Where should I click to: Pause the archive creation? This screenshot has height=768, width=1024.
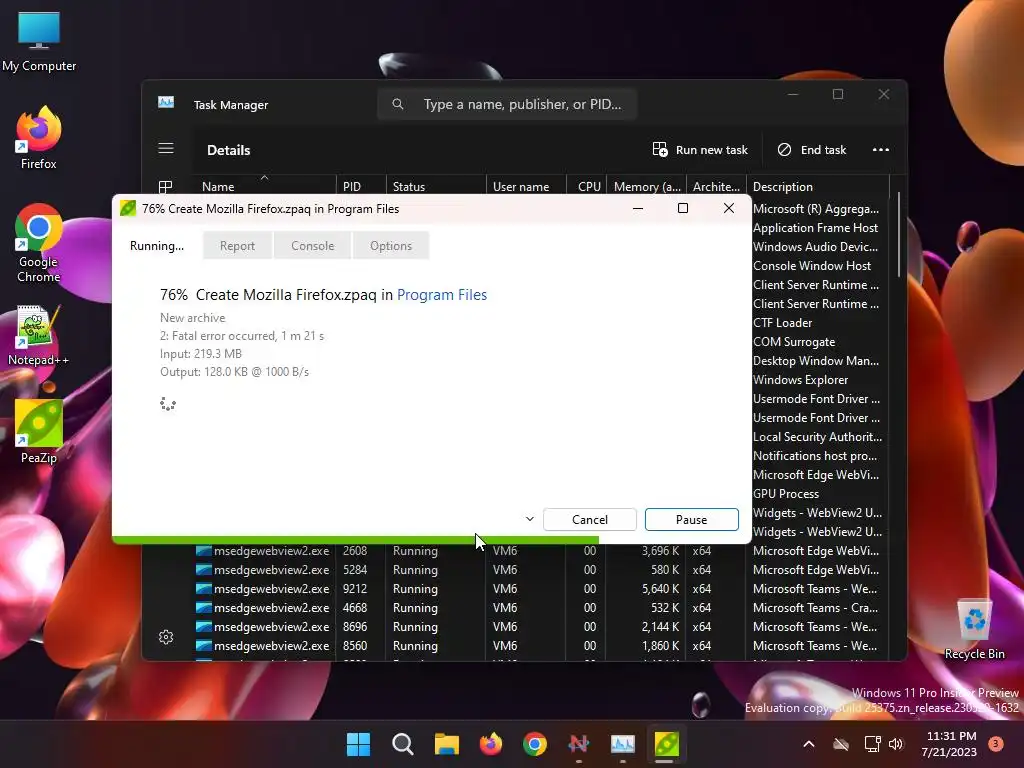pos(692,519)
